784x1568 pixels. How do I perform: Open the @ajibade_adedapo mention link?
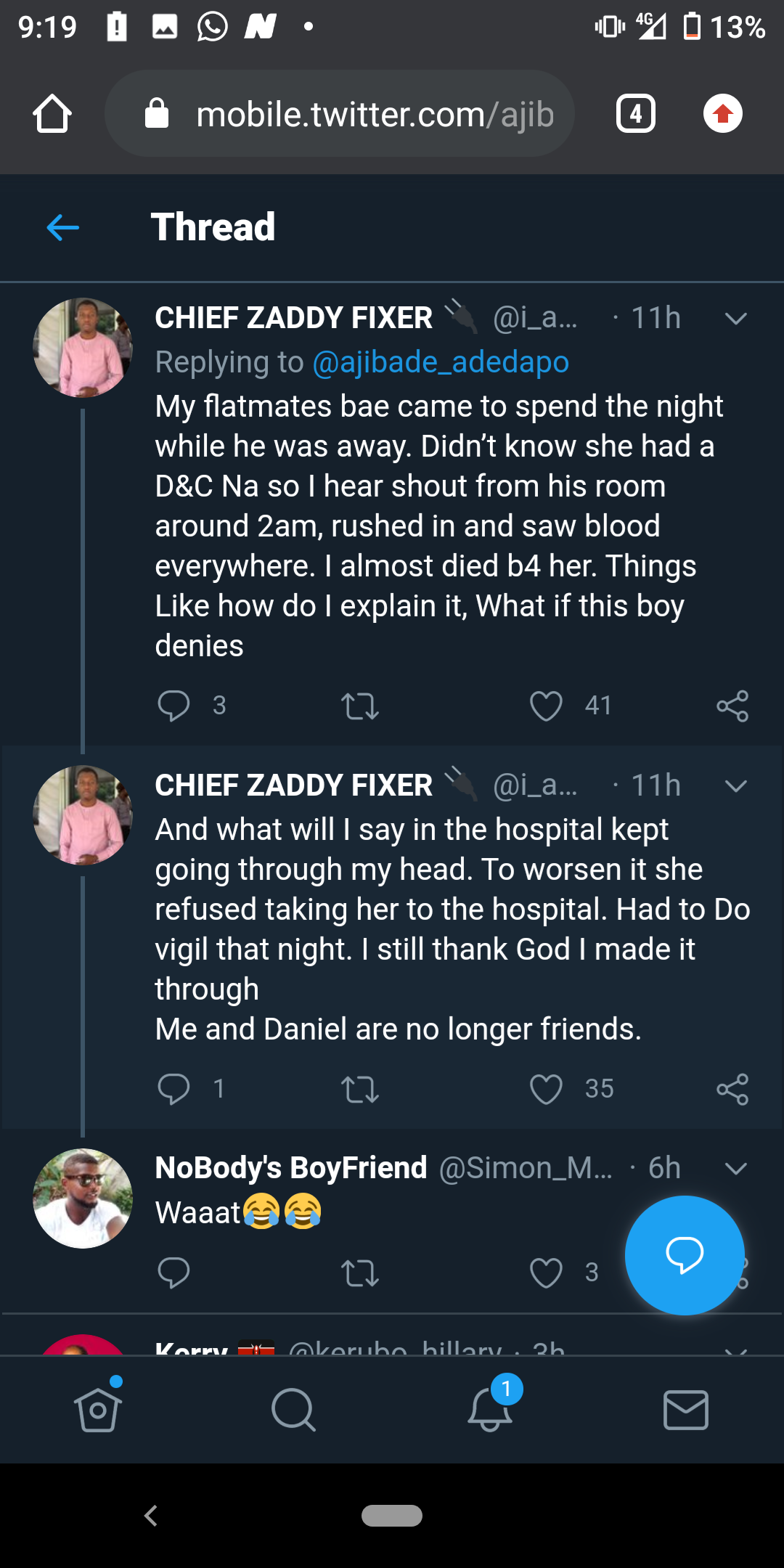(x=440, y=362)
